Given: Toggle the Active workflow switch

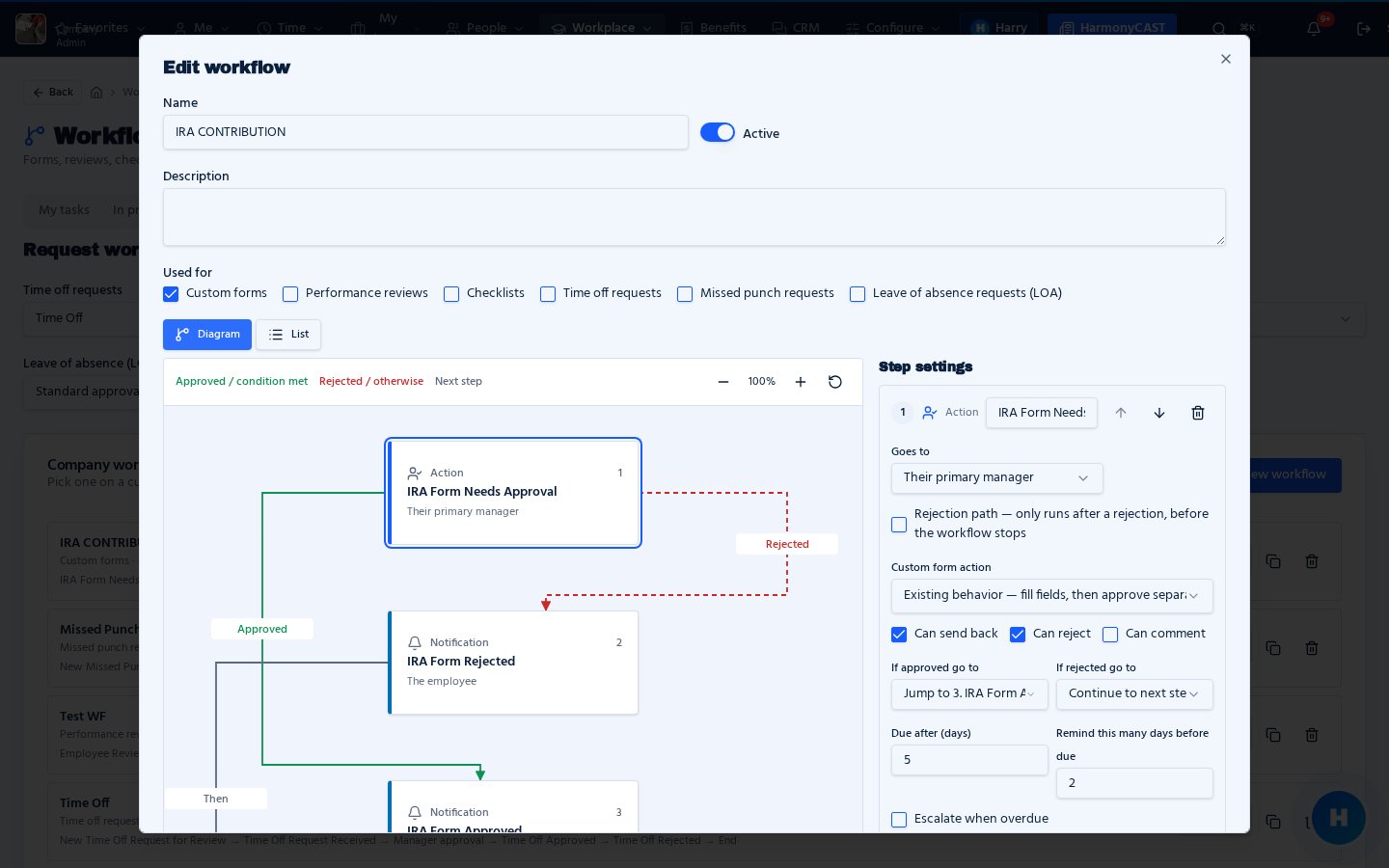Looking at the screenshot, I should tap(718, 133).
